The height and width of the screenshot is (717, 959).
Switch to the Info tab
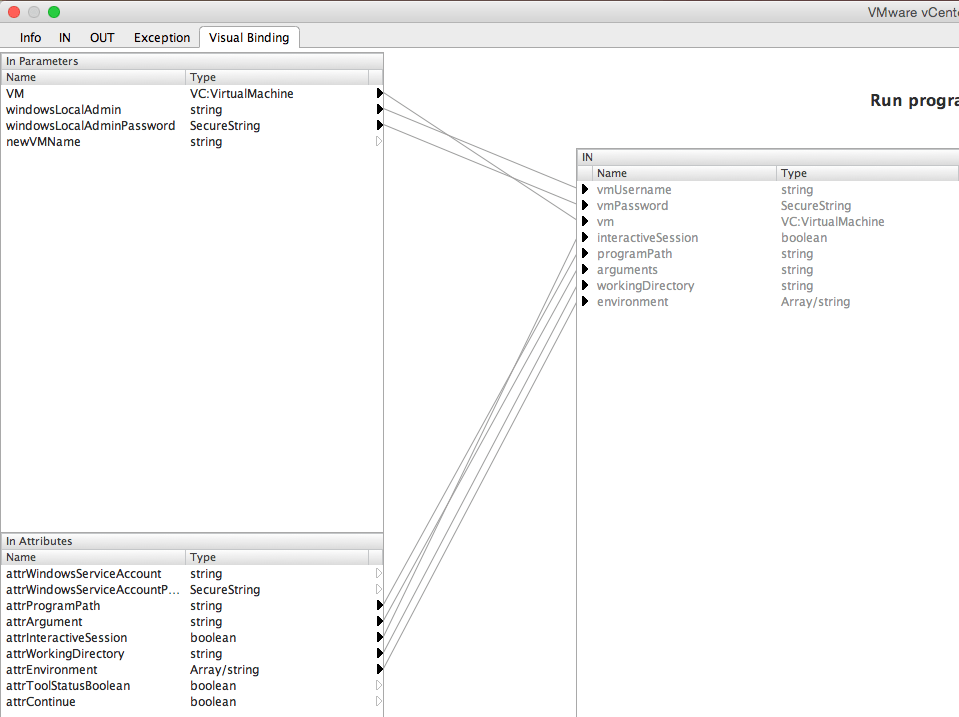(30, 37)
